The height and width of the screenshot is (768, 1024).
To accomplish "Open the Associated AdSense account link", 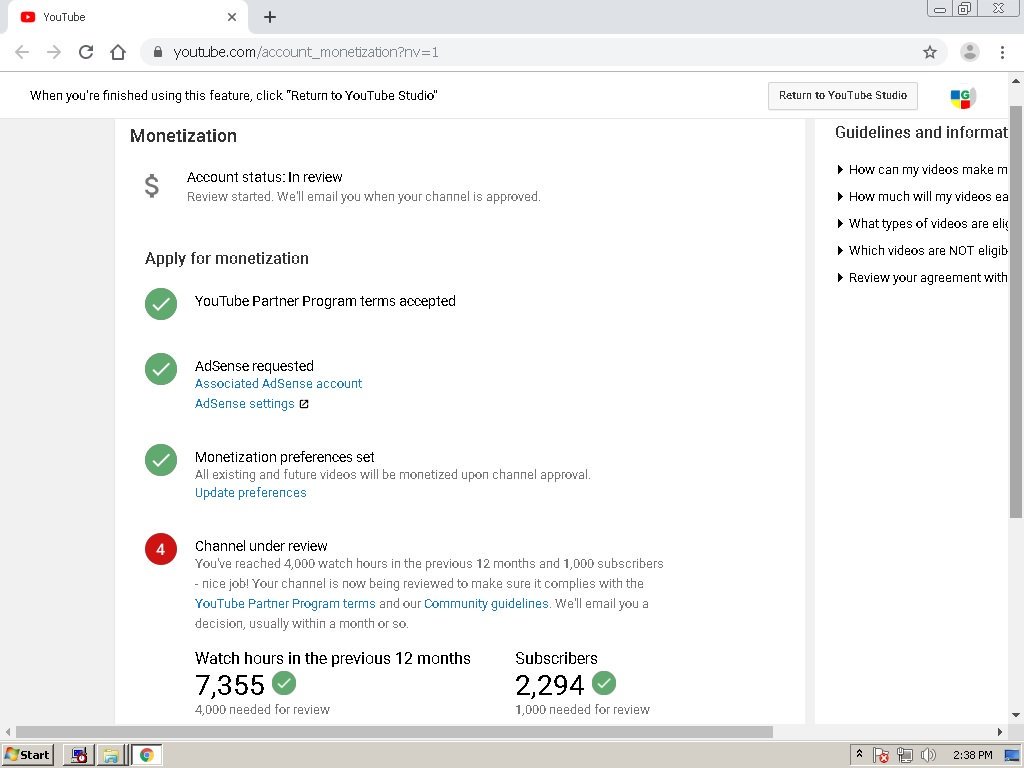I will click(278, 383).
